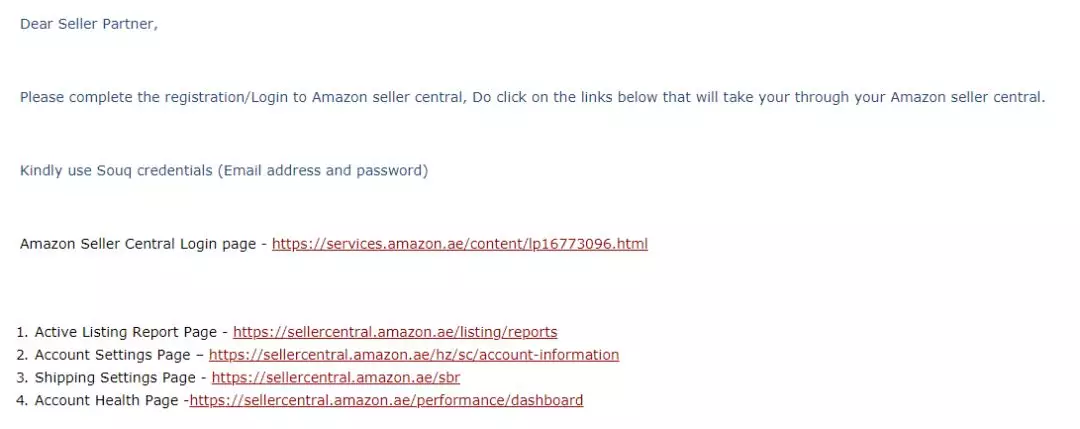Click the word "registration/Login" in the paragraph
Viewport: 1080px width, 429px height.
[226, 97]
